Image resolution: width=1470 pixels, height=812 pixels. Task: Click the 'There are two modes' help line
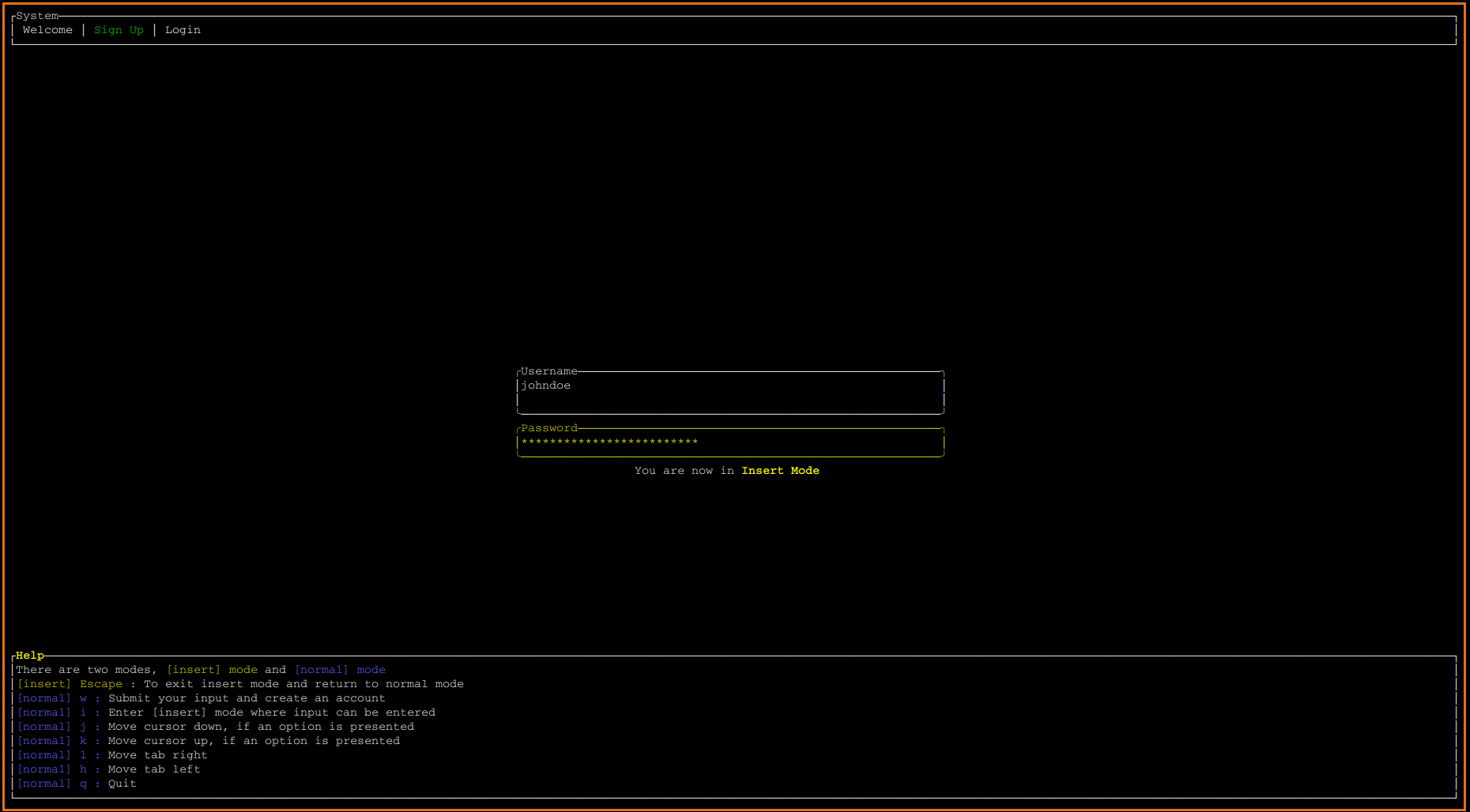tap(201, 670)
